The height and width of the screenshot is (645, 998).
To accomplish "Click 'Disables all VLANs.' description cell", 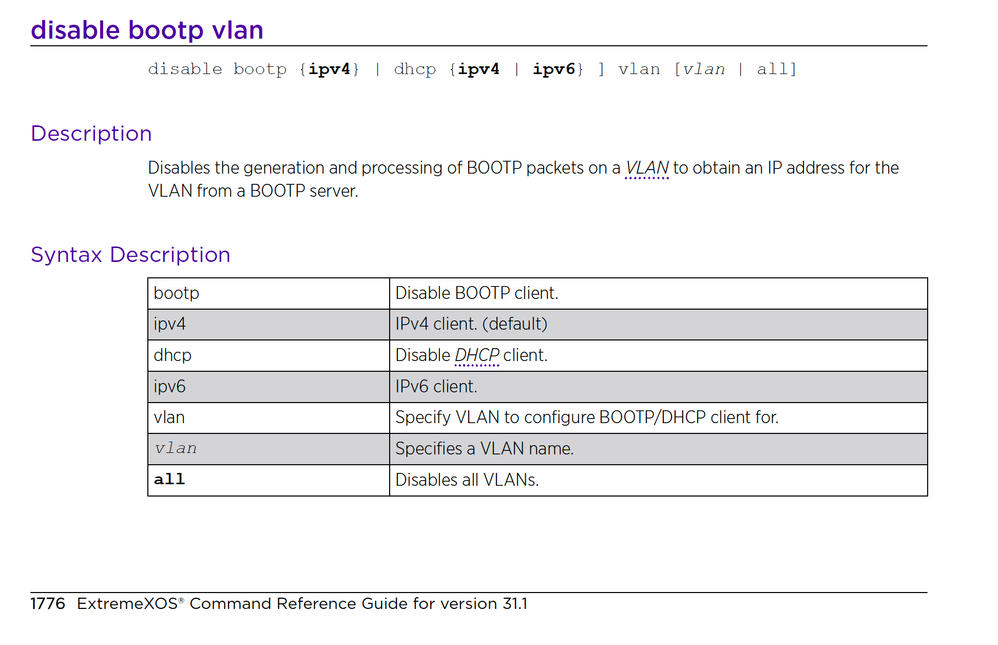I will pos(658,480).
